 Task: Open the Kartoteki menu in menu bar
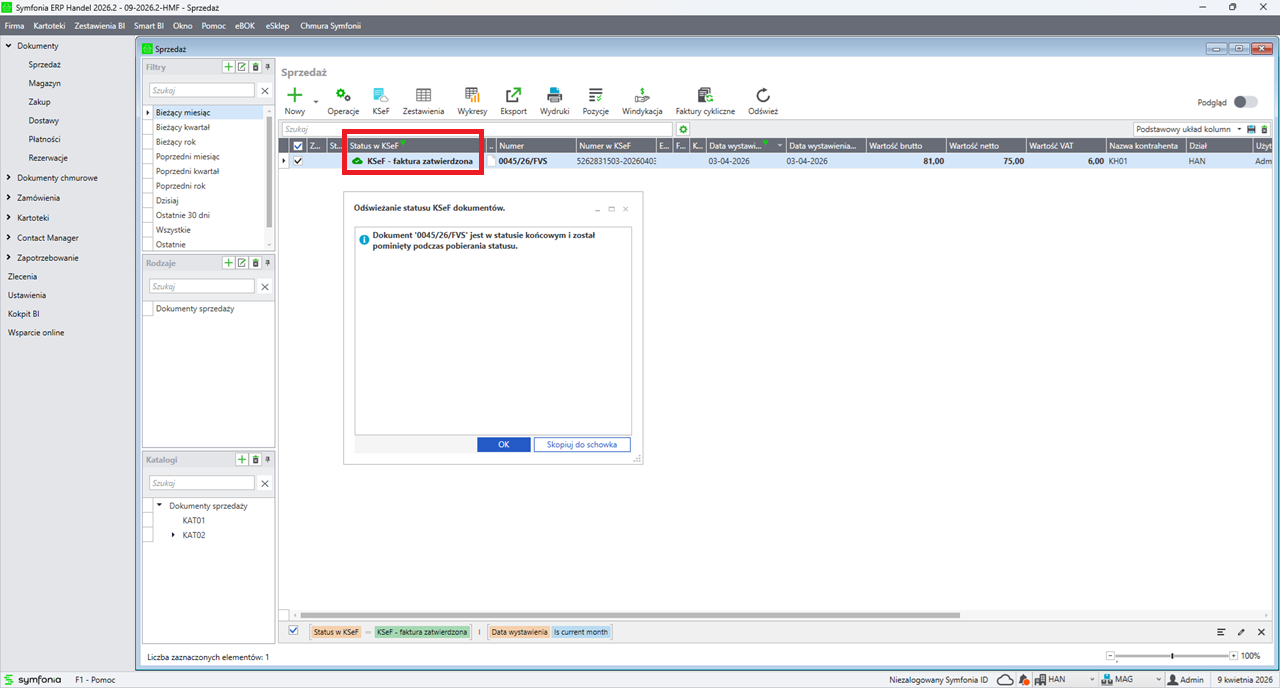[50, 25]
